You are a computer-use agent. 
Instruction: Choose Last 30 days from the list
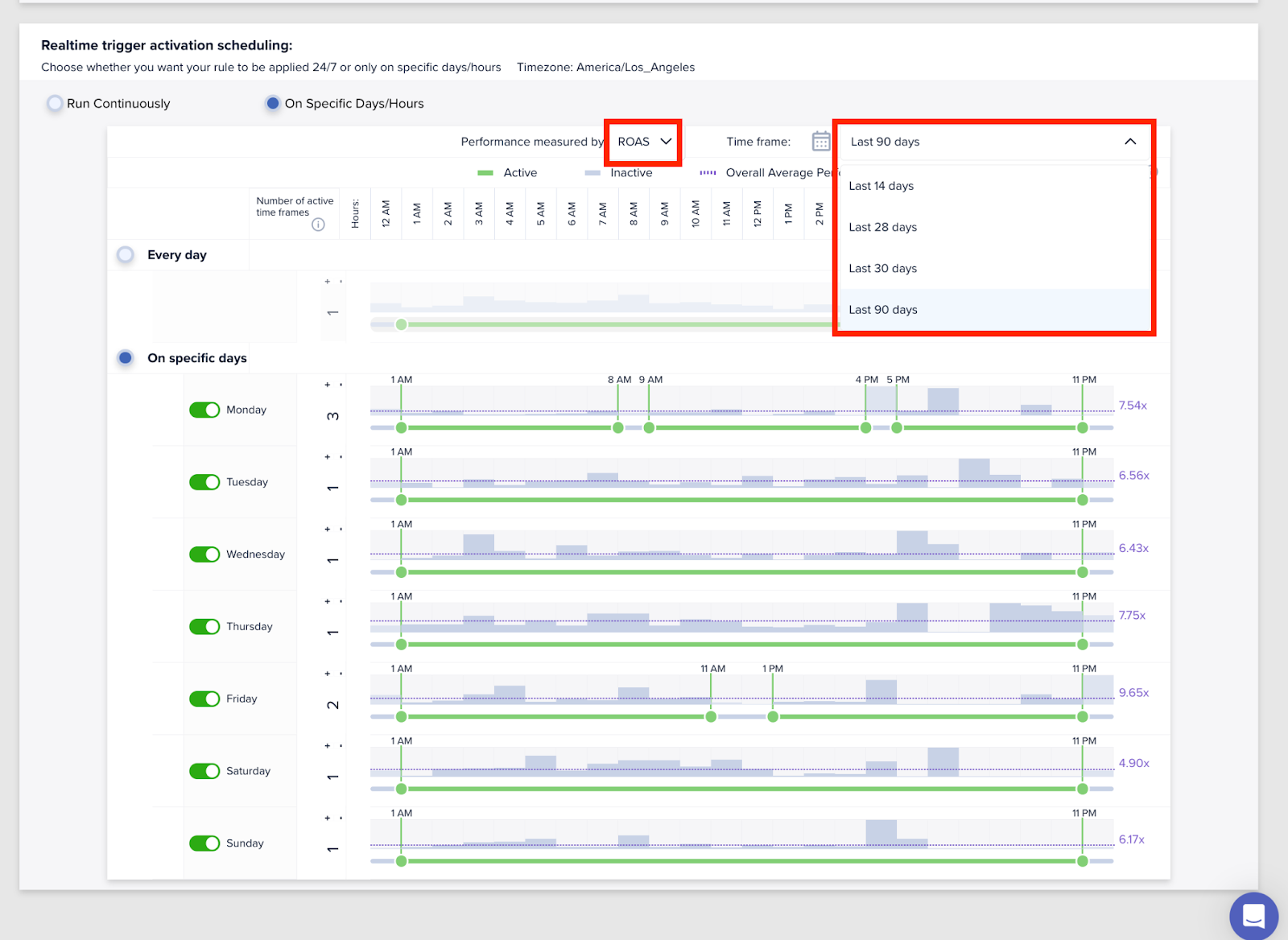tap(995, 268)
